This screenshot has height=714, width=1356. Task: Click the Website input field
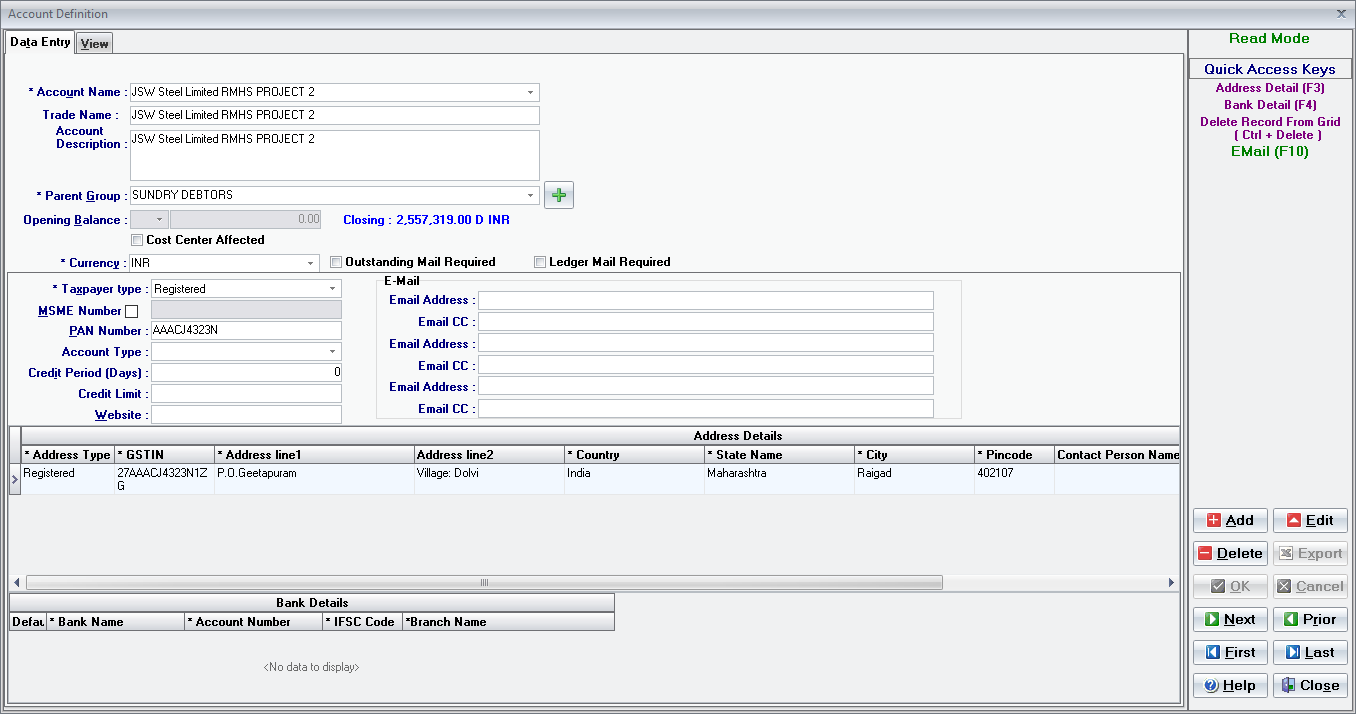pos(246,415)
